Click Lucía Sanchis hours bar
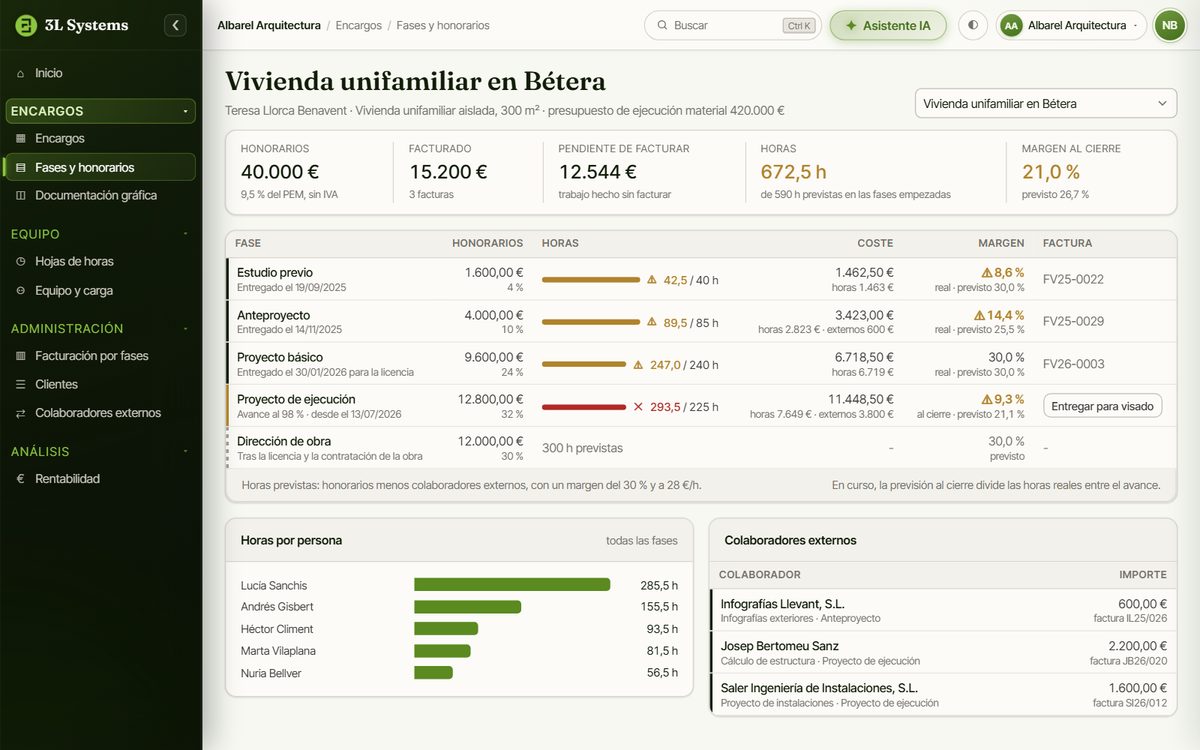Viewport: 1200px width, 750px height. tap(512, 585)
